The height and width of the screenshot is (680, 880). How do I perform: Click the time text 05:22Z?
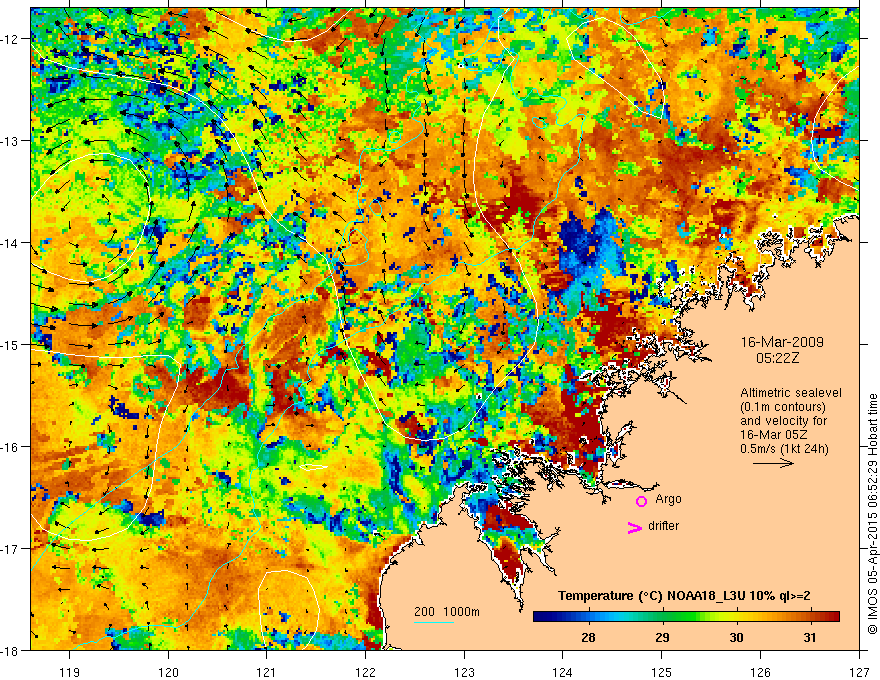[777, 358]
